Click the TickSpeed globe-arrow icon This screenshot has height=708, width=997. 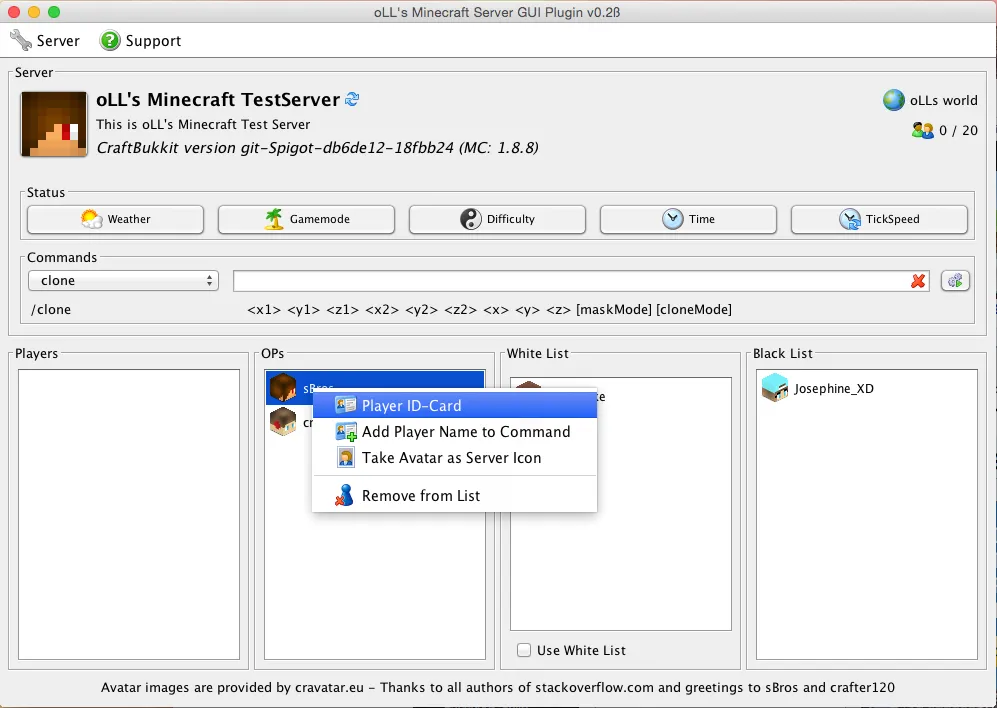(x=849, y=219)
